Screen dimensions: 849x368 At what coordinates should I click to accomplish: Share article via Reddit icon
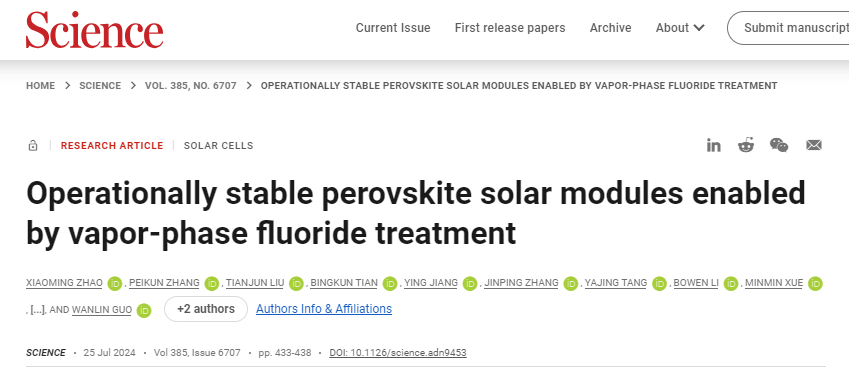point(746,145)
